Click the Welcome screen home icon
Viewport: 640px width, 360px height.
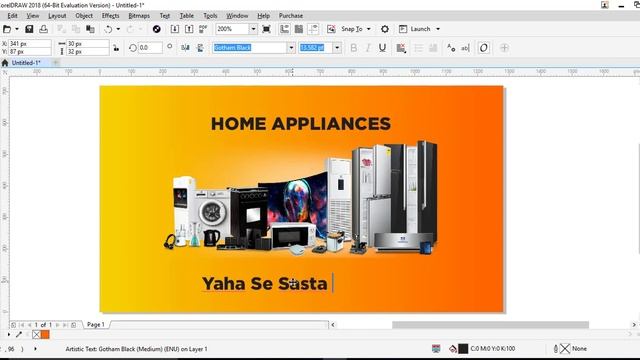tap(5, 63)
